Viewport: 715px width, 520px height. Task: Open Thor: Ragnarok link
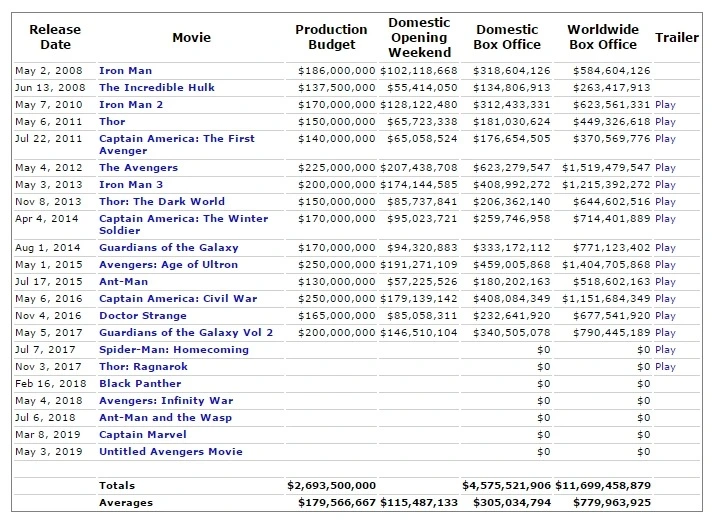pos(143,367)
